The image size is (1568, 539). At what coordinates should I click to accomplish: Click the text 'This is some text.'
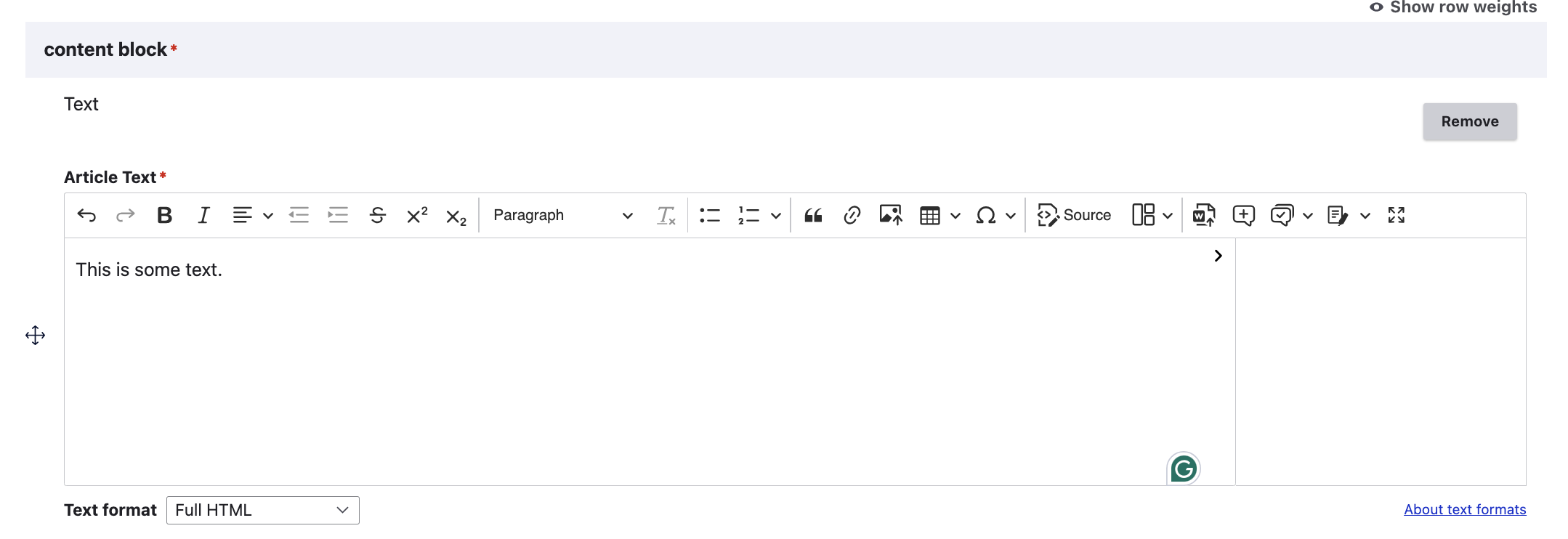[149, 269]
